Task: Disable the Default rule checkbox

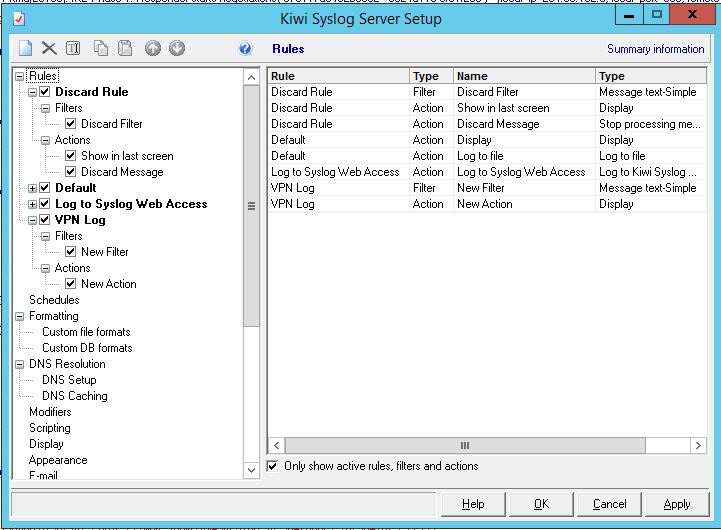Action: [x=45, y=188]
